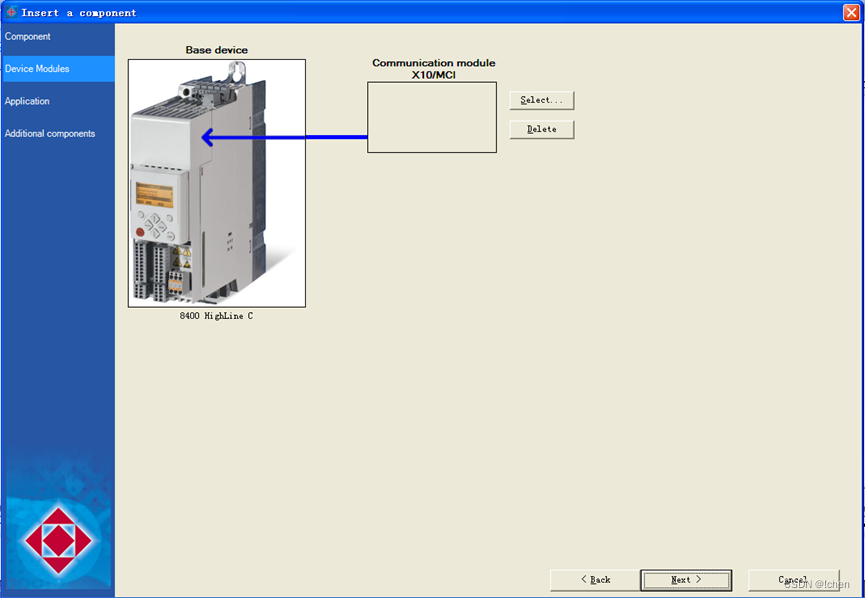Close the Insert a component window

point(851,12)
